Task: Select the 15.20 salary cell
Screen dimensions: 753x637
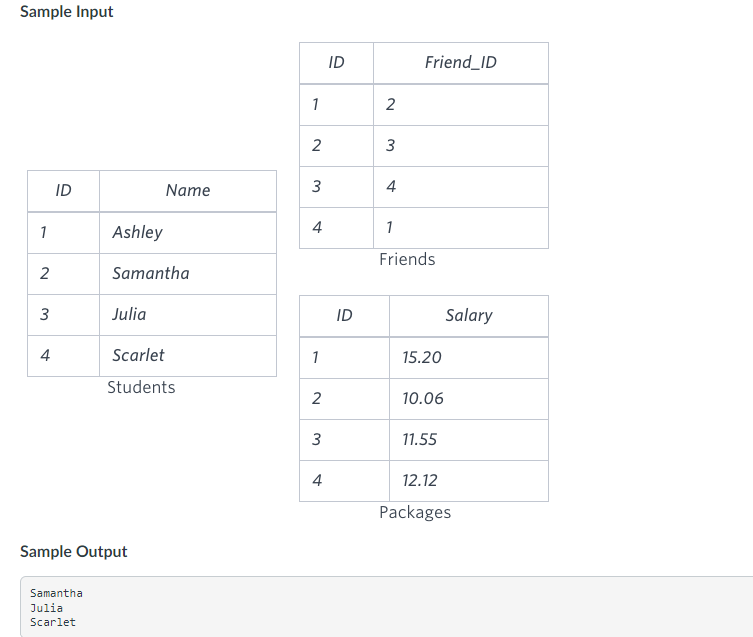Action: pyautogui.click(x=469, y=358)
